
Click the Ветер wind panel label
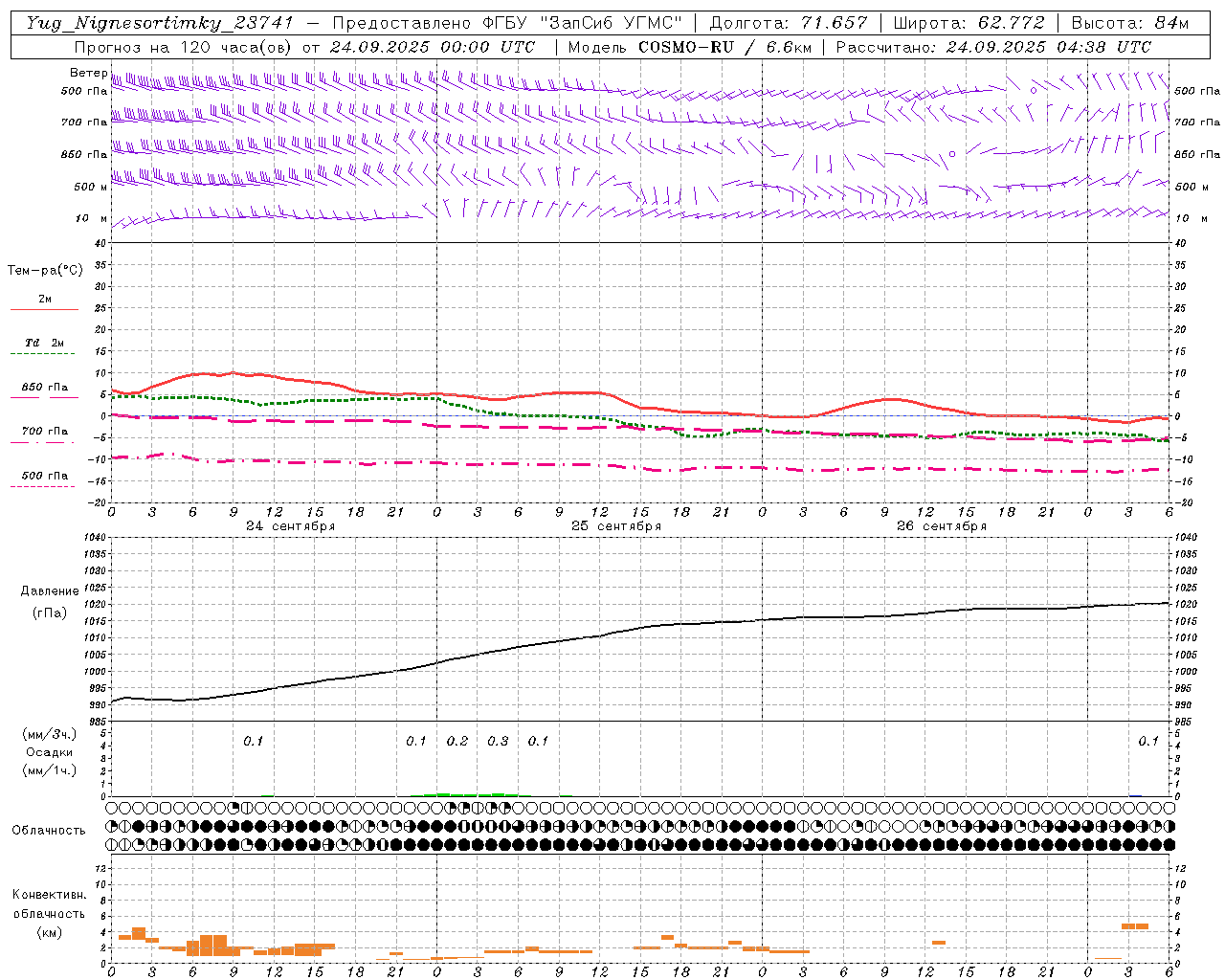coord(88,73)
